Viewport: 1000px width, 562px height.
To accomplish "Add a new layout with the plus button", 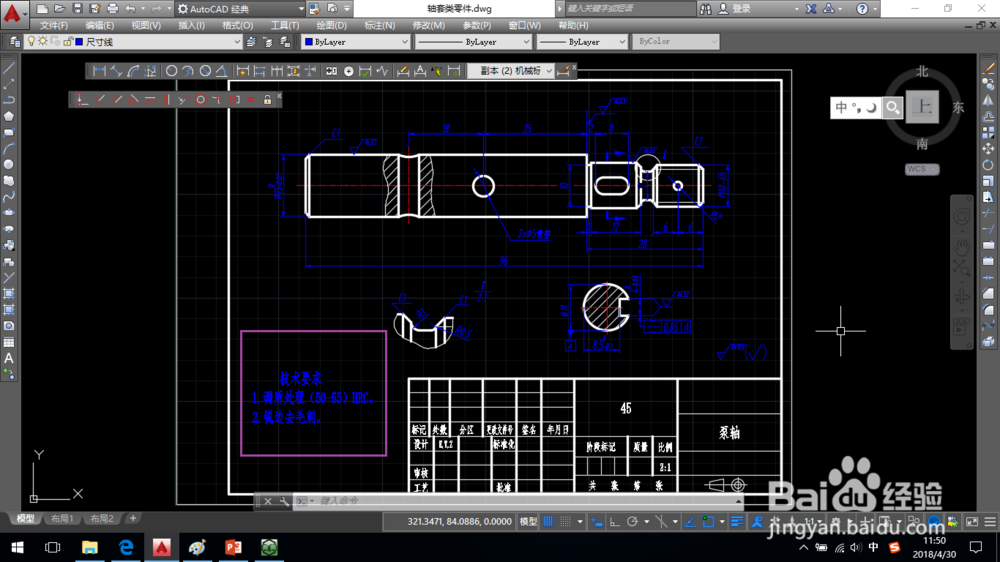I will point(133,519).
